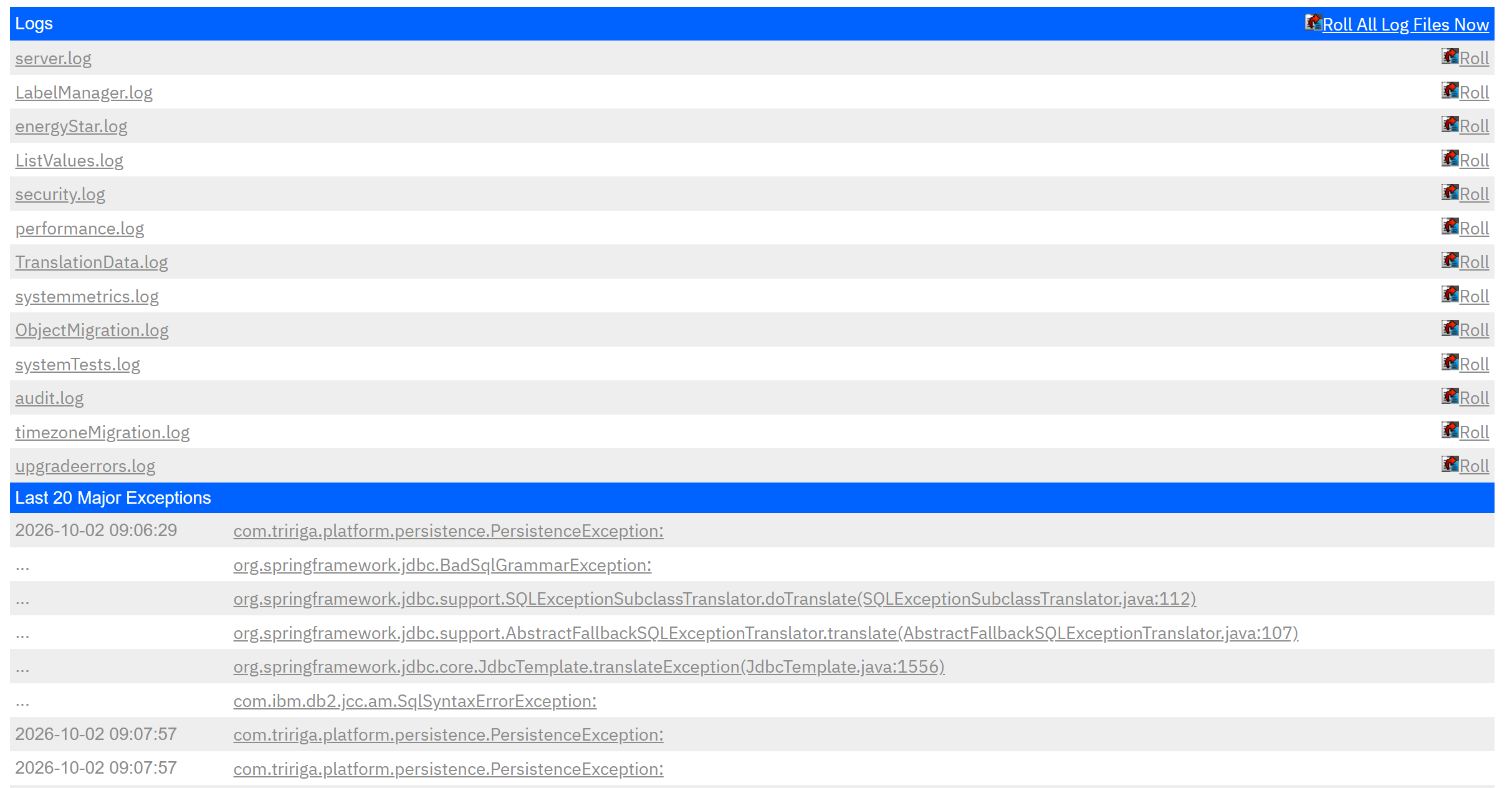The height and width of the screenshot is (788, 1512).
Task: Open the upgradeerrors.log link
Action: point(85,466)
